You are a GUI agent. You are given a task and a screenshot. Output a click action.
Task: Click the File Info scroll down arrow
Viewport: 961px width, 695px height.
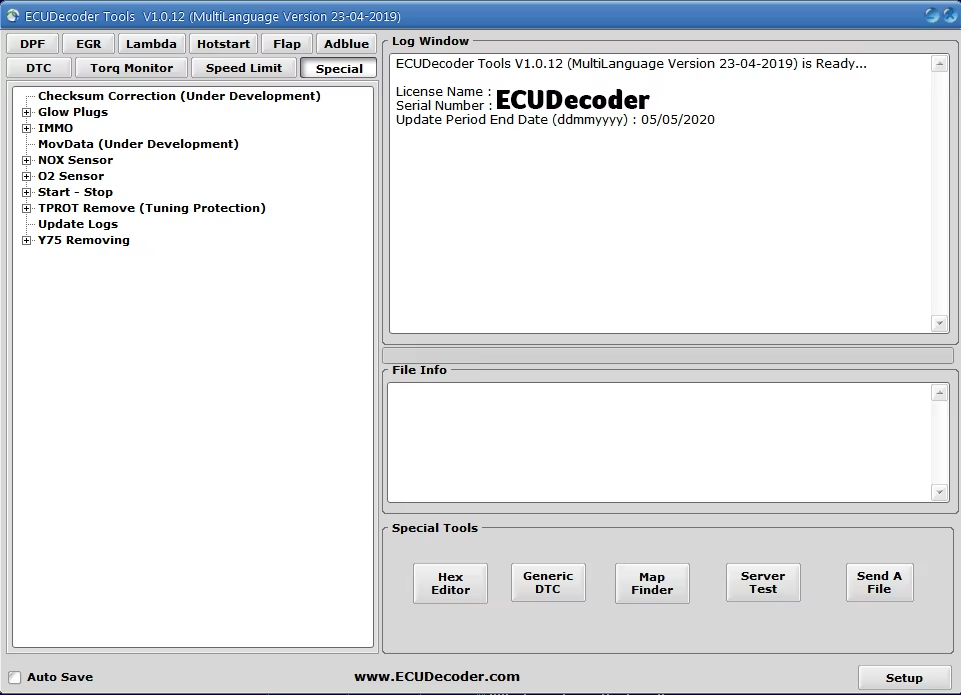point(939,492)
